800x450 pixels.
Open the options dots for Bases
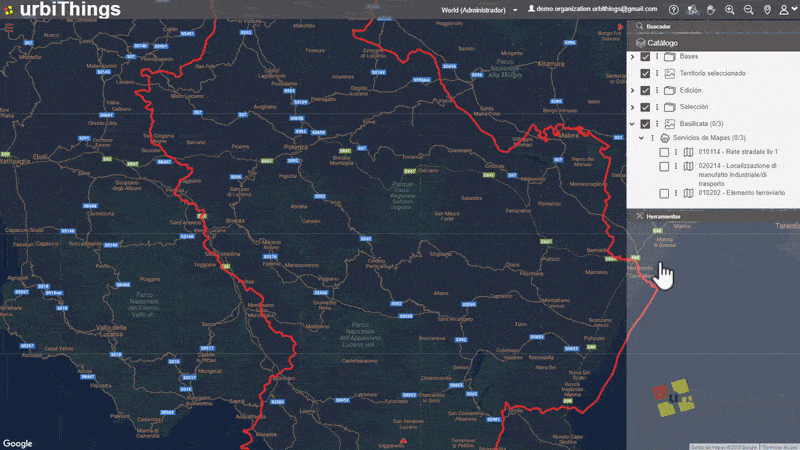[657, 57]
